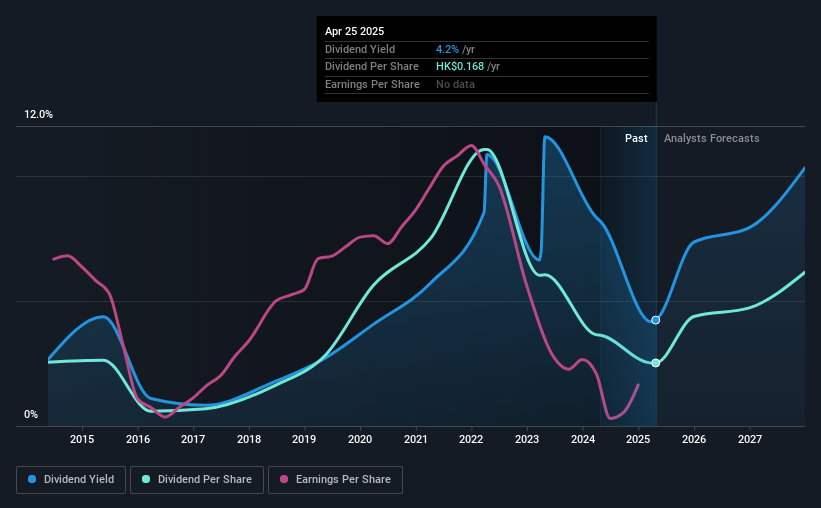Click the 'Past' label on the chart

coord(636,138)
